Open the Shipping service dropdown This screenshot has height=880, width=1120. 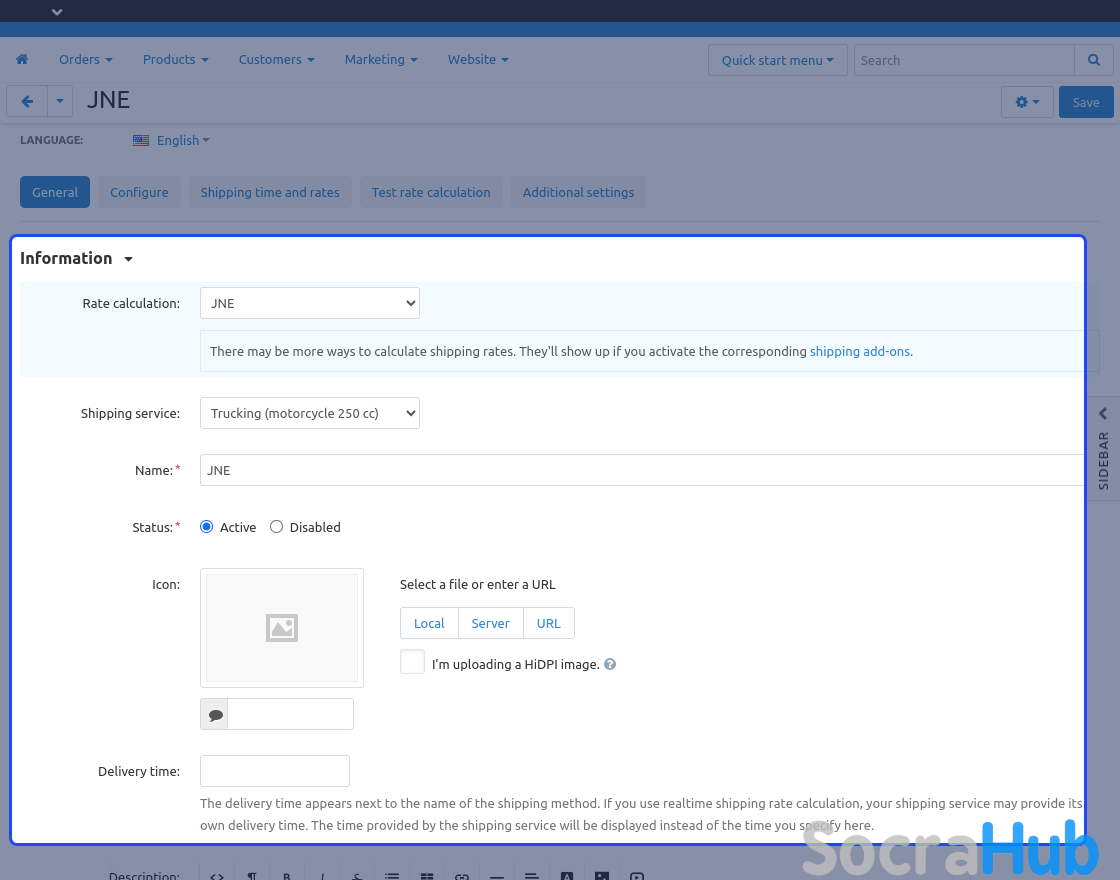click(x=310, y=413)
